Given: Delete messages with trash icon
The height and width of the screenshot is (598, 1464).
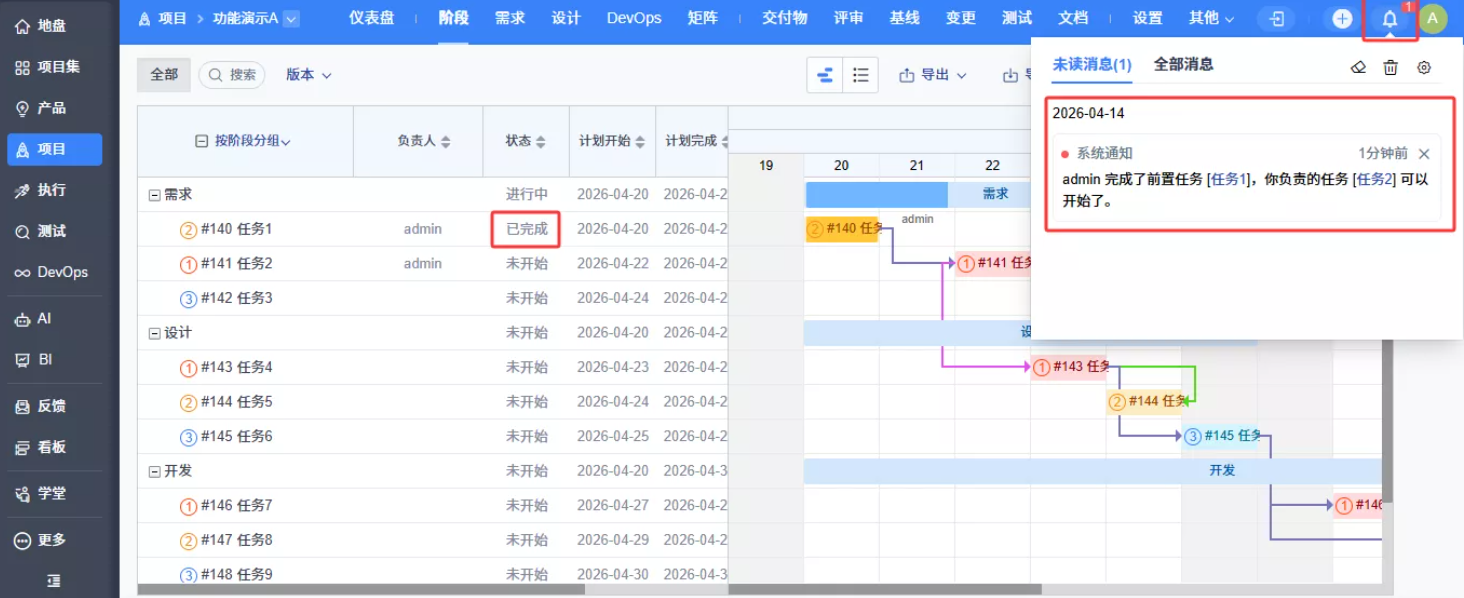Looking at the screenshot, I should (x=1390, y=68).
